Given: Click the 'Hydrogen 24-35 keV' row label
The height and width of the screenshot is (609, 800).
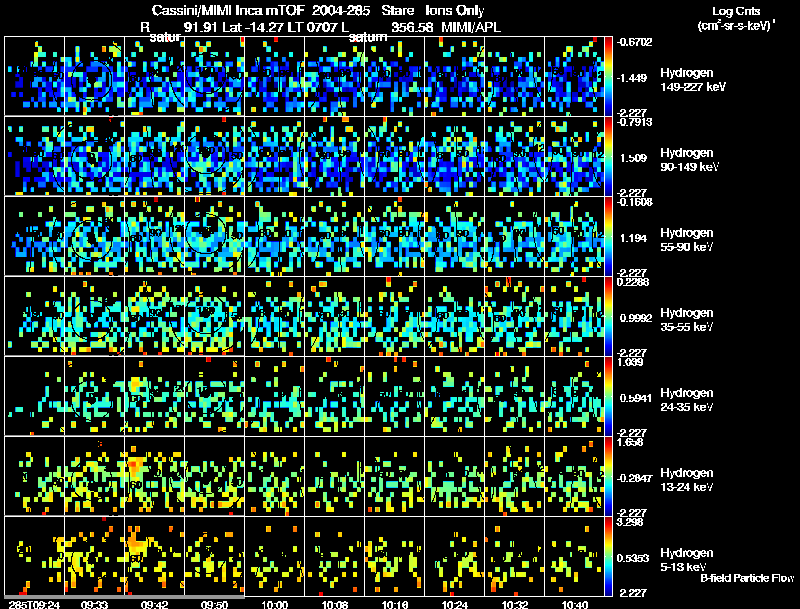Looking at the screenshot, I should 687,400.
